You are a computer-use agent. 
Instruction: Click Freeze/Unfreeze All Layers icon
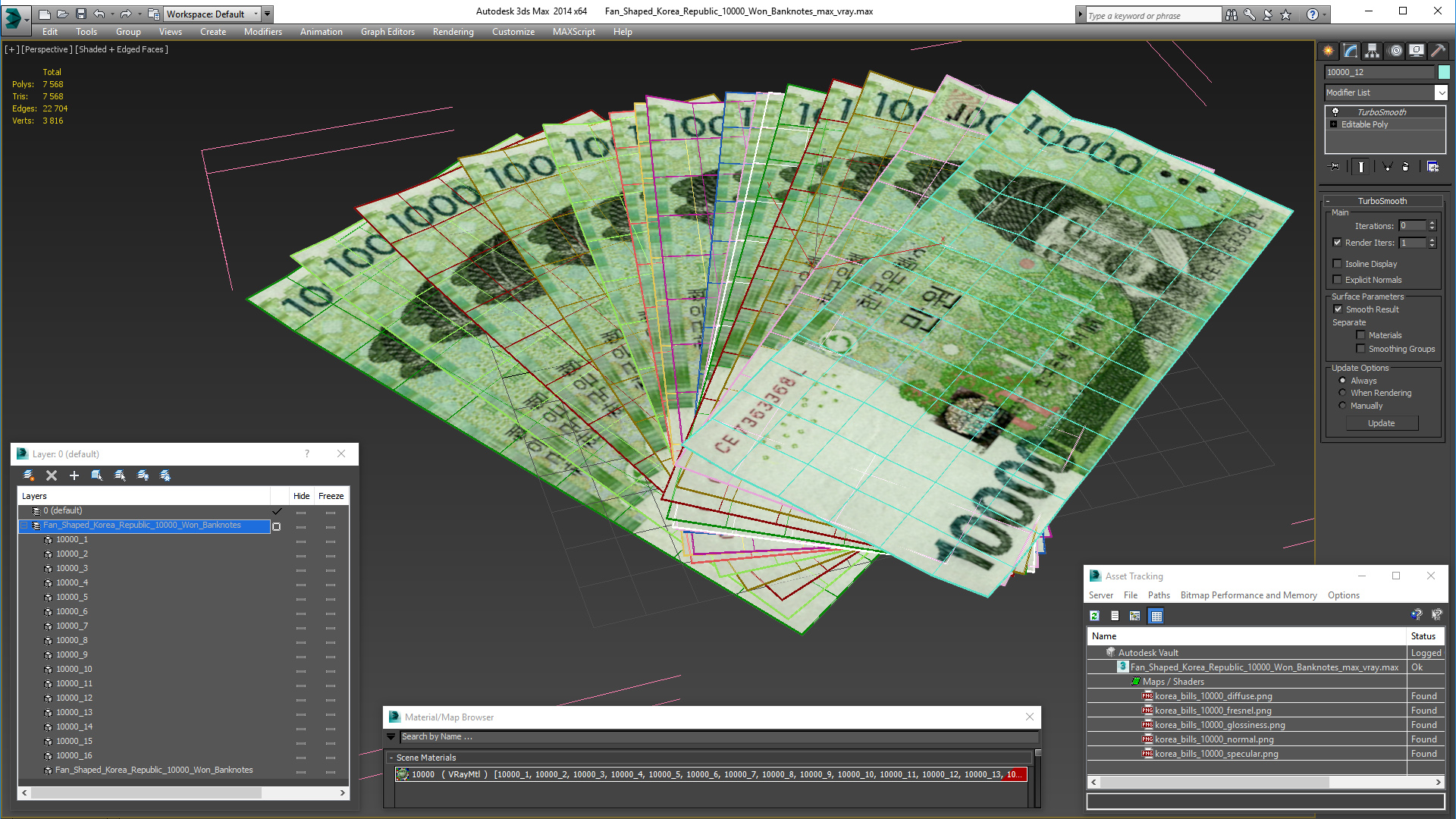click(165, 475)
